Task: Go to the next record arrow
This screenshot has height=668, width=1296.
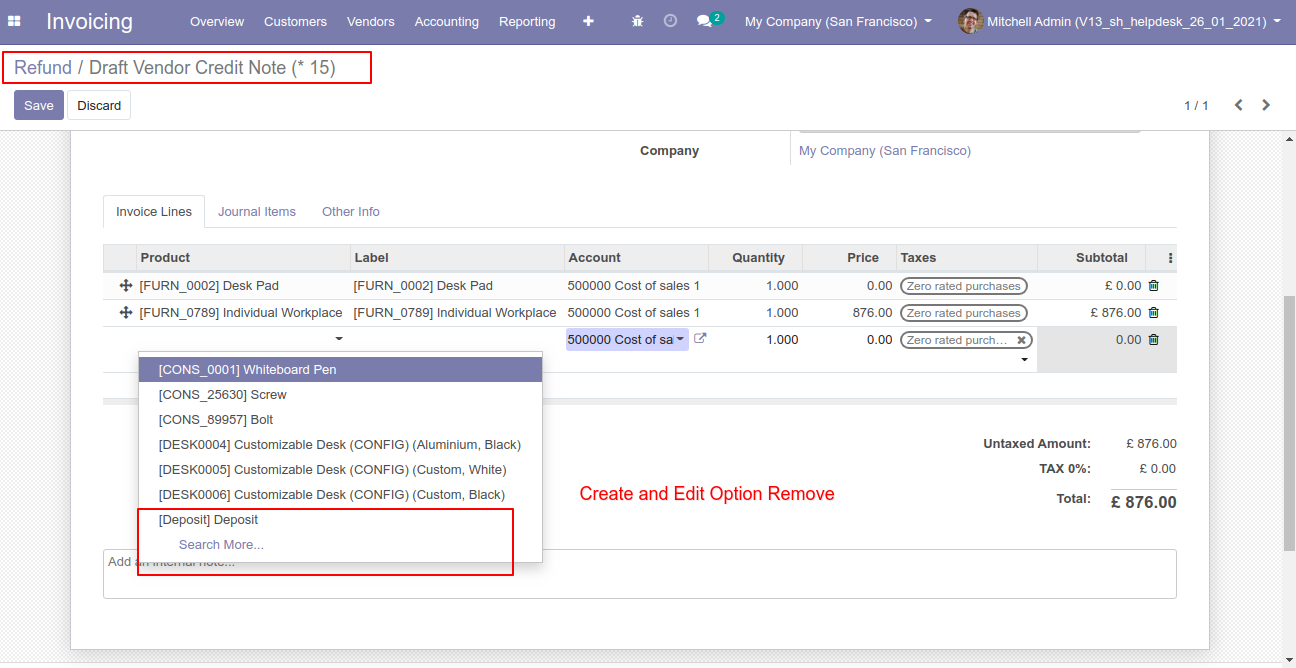Action: [x=1266, y=105]
